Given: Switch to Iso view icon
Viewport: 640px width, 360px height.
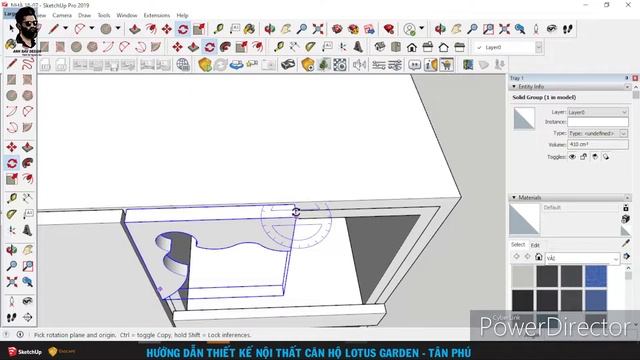Looking at the screenshot, I should (x=380, y=47).
